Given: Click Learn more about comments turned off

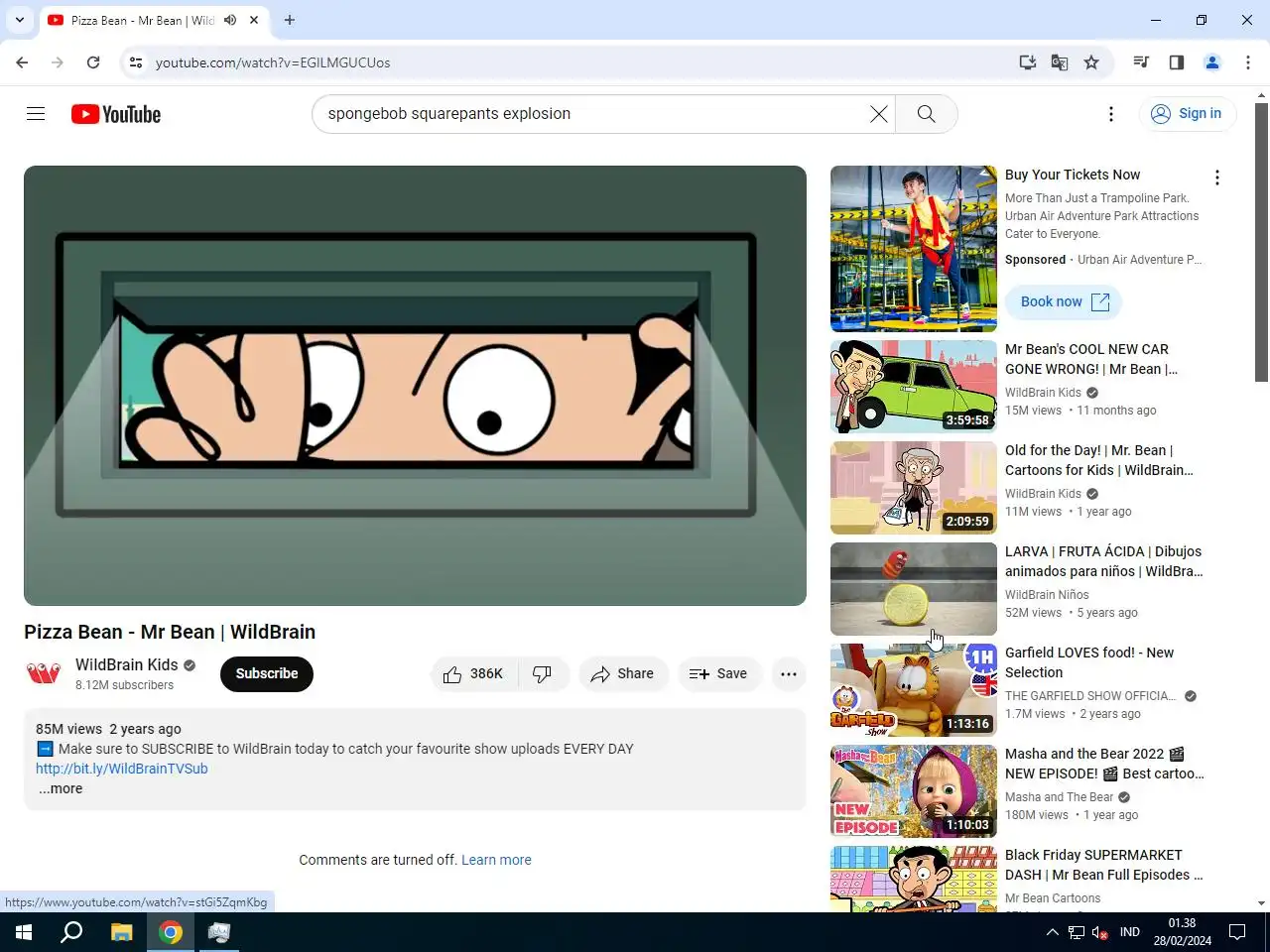Looking at the screenshot, I should click(496, 860).
